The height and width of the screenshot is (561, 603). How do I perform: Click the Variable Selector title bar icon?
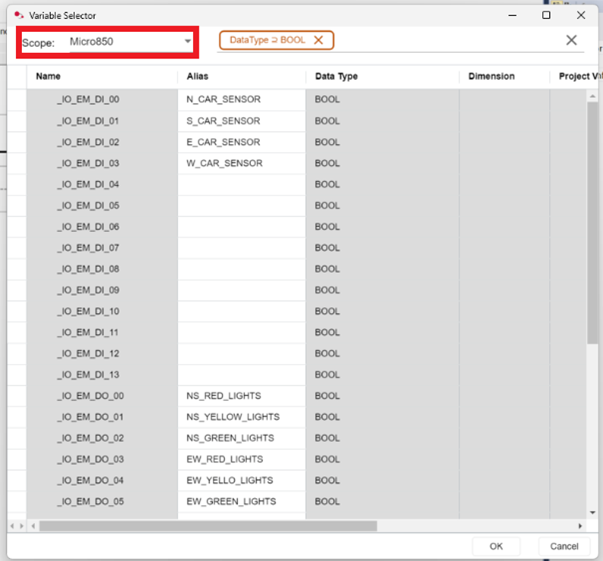coord(18,15)
